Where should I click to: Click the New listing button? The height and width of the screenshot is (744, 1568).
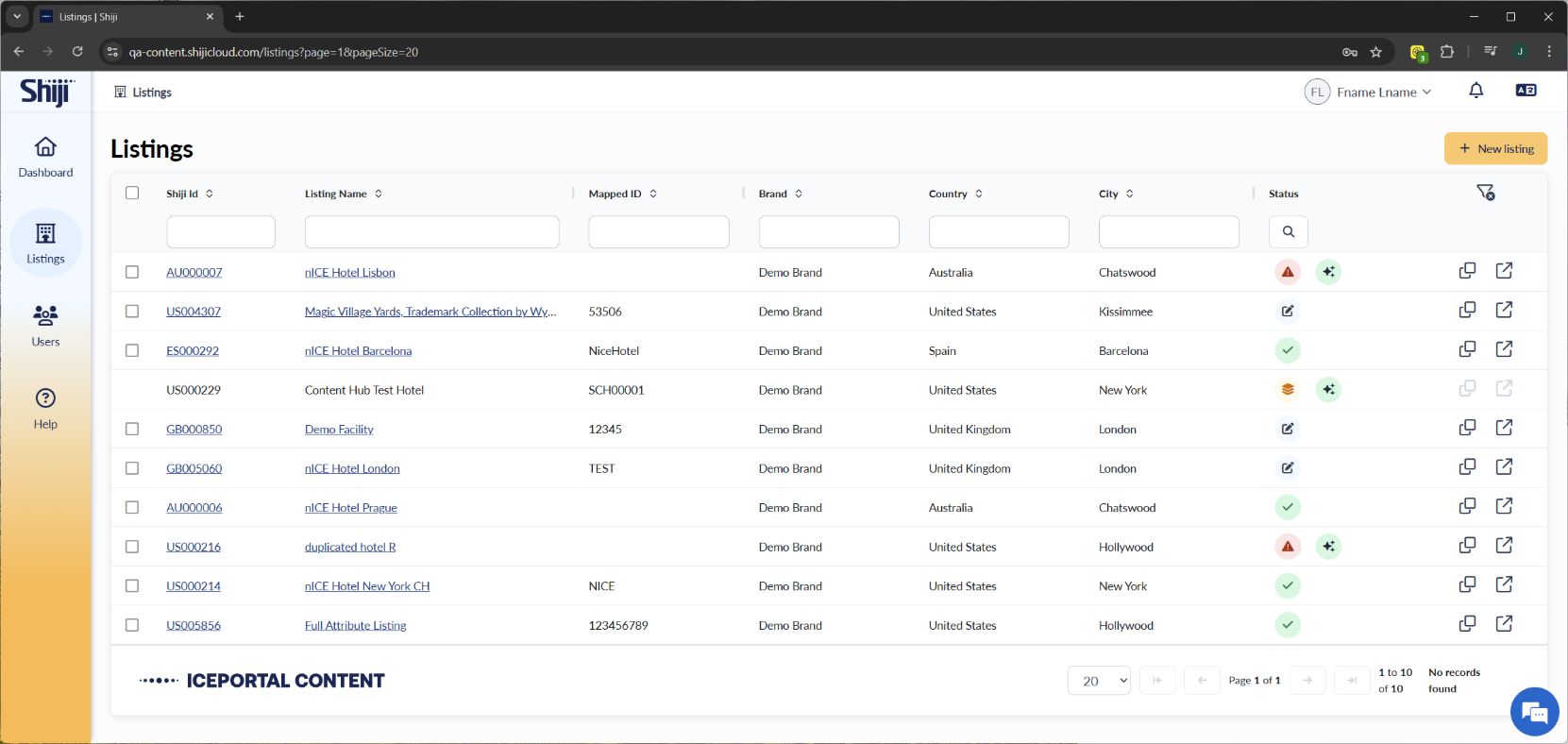(1495, 148)
